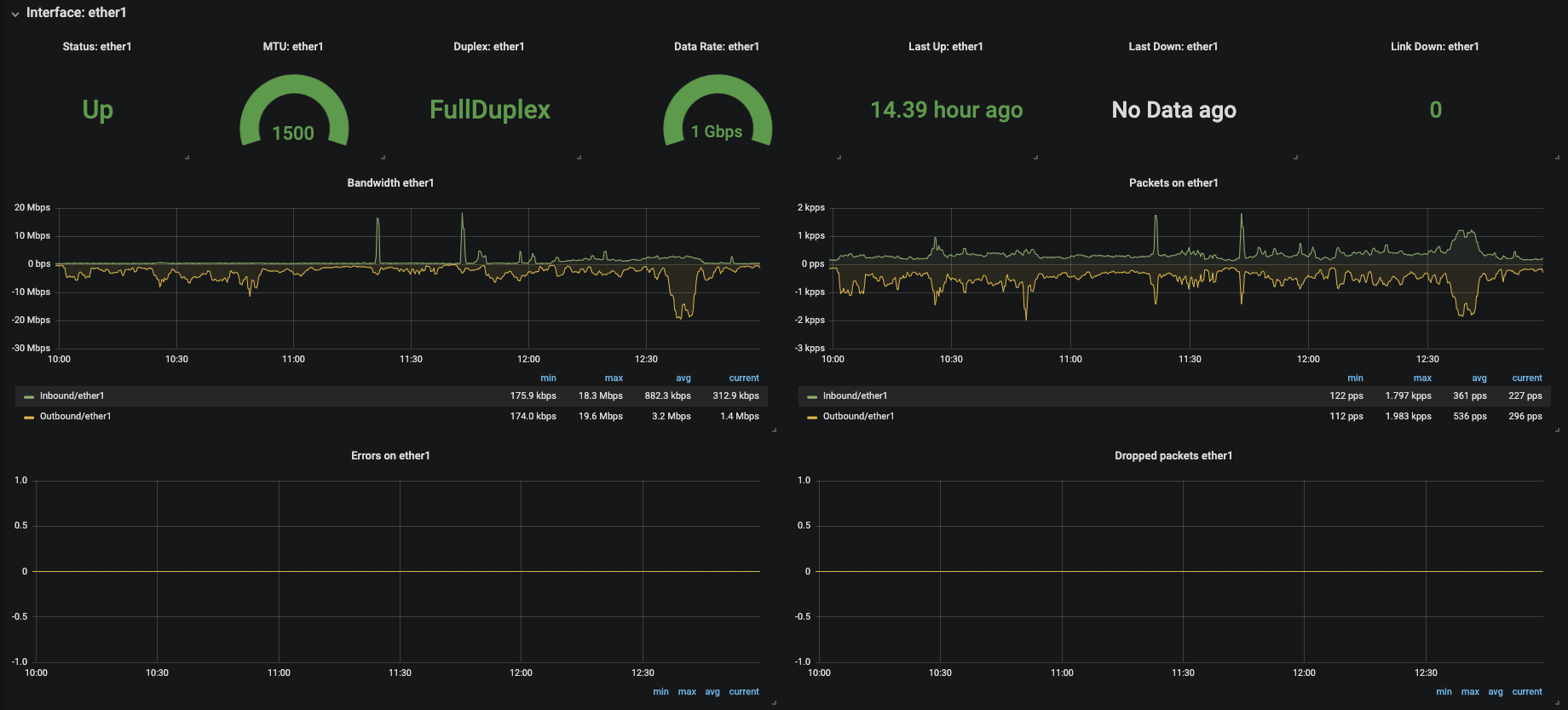Click Inbound max value "18.3 Mbps"
Viewport: 1568px width, 710px height.
pos(601,395)
